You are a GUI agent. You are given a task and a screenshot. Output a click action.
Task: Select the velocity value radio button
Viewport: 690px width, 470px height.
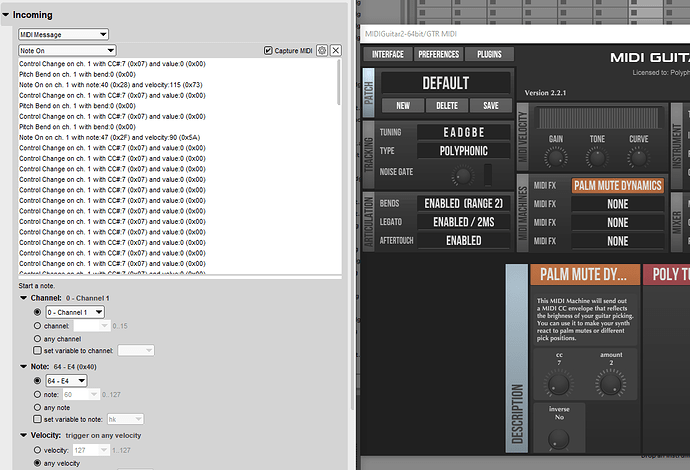[x=37, y=450]
